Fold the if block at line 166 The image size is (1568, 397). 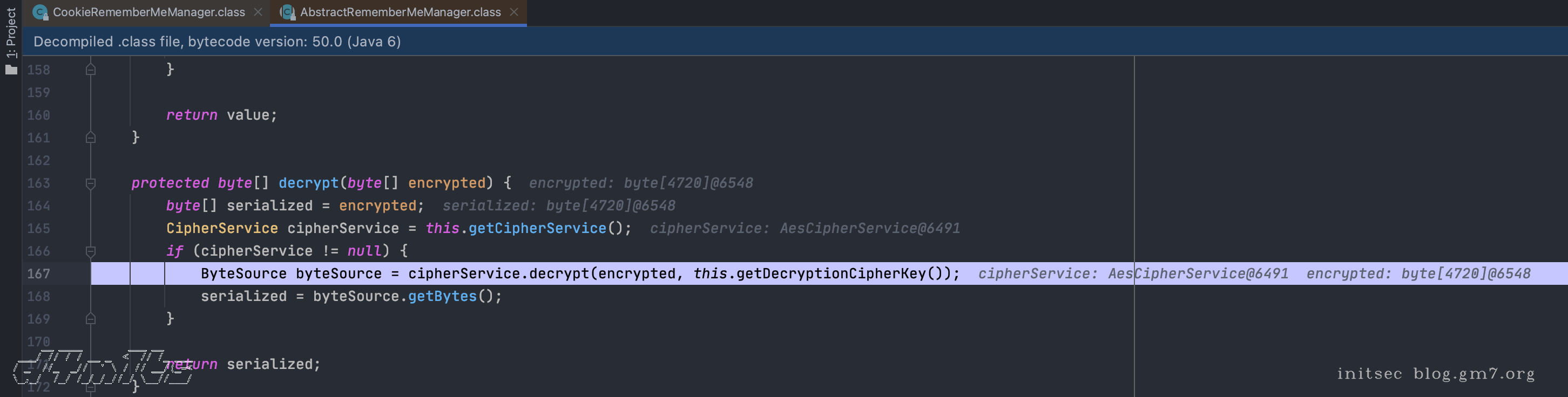91,251
